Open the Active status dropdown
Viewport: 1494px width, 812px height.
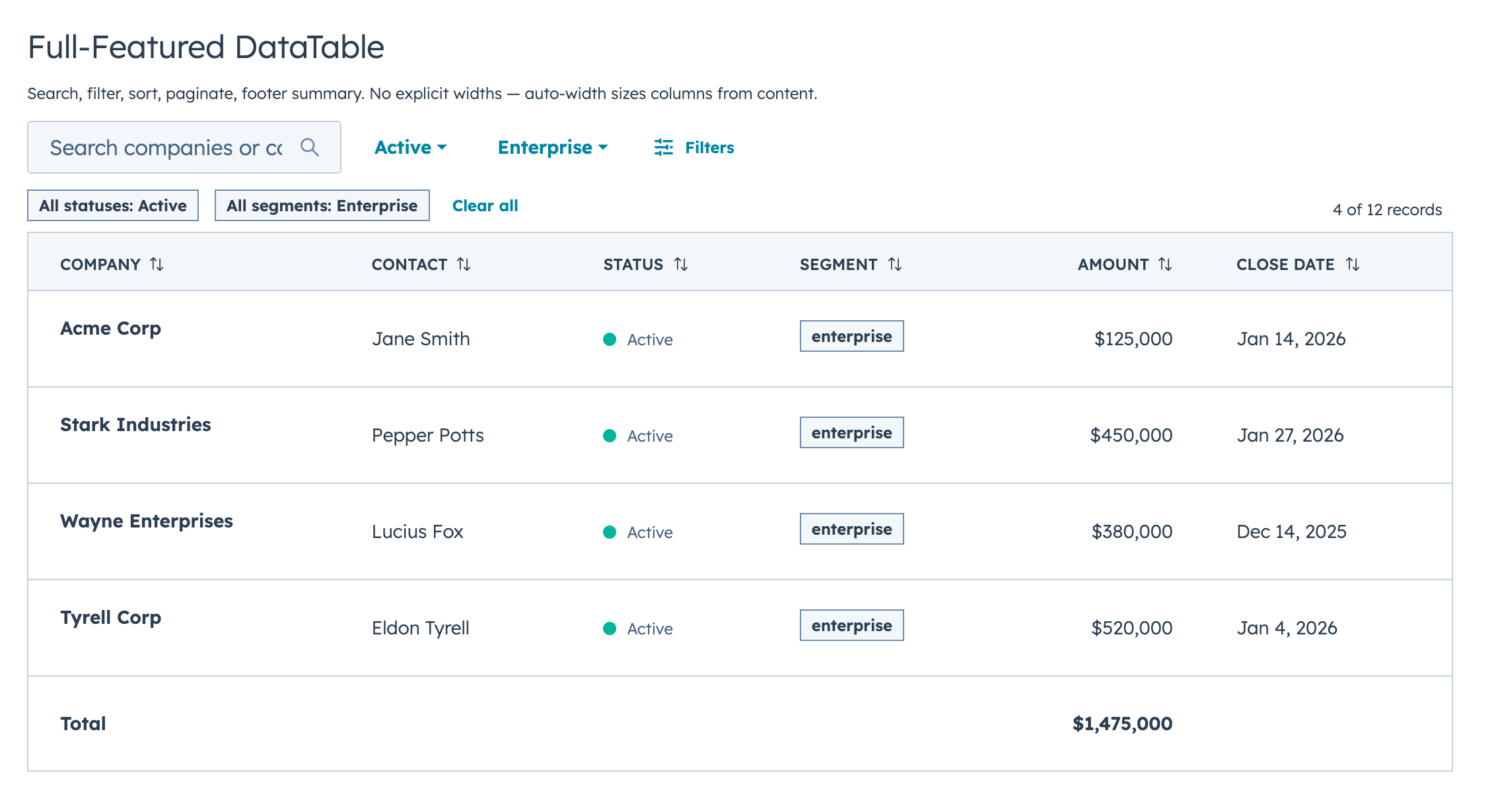(x=410, y=147)
